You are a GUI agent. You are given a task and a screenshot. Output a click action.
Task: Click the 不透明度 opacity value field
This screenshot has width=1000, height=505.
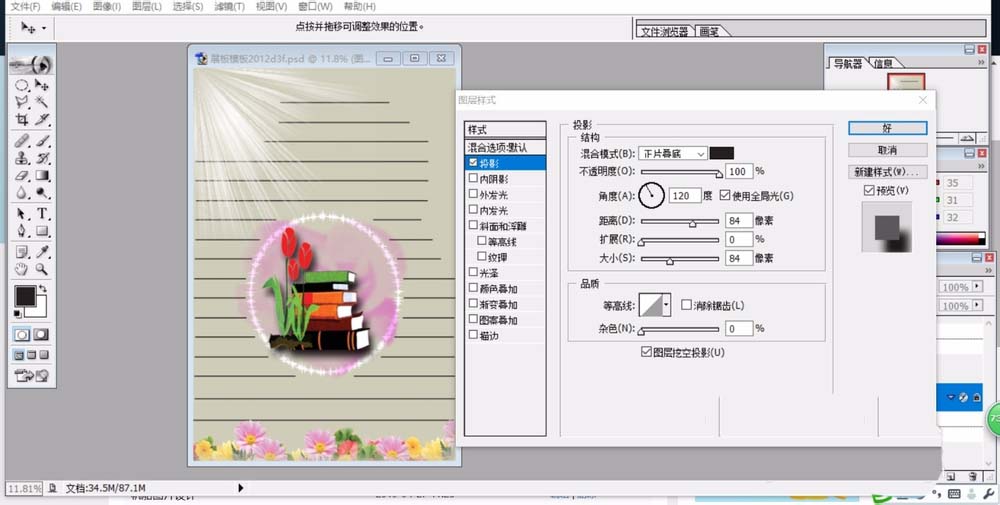point(739,171)
